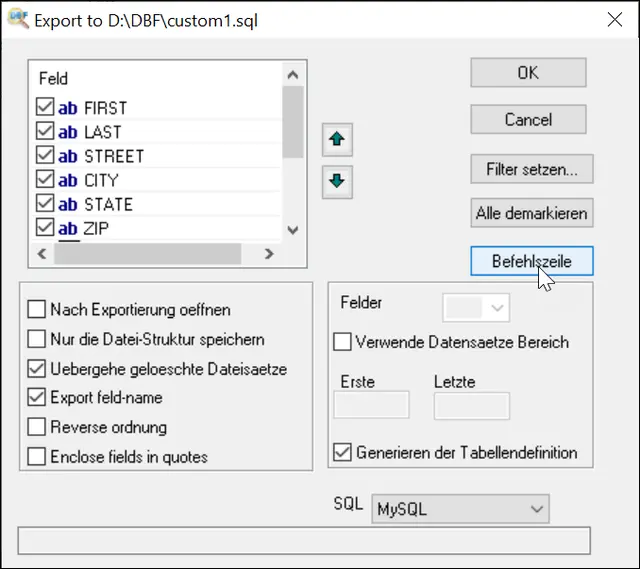Uncheck the STREET field checkbox

pos(44,155)
